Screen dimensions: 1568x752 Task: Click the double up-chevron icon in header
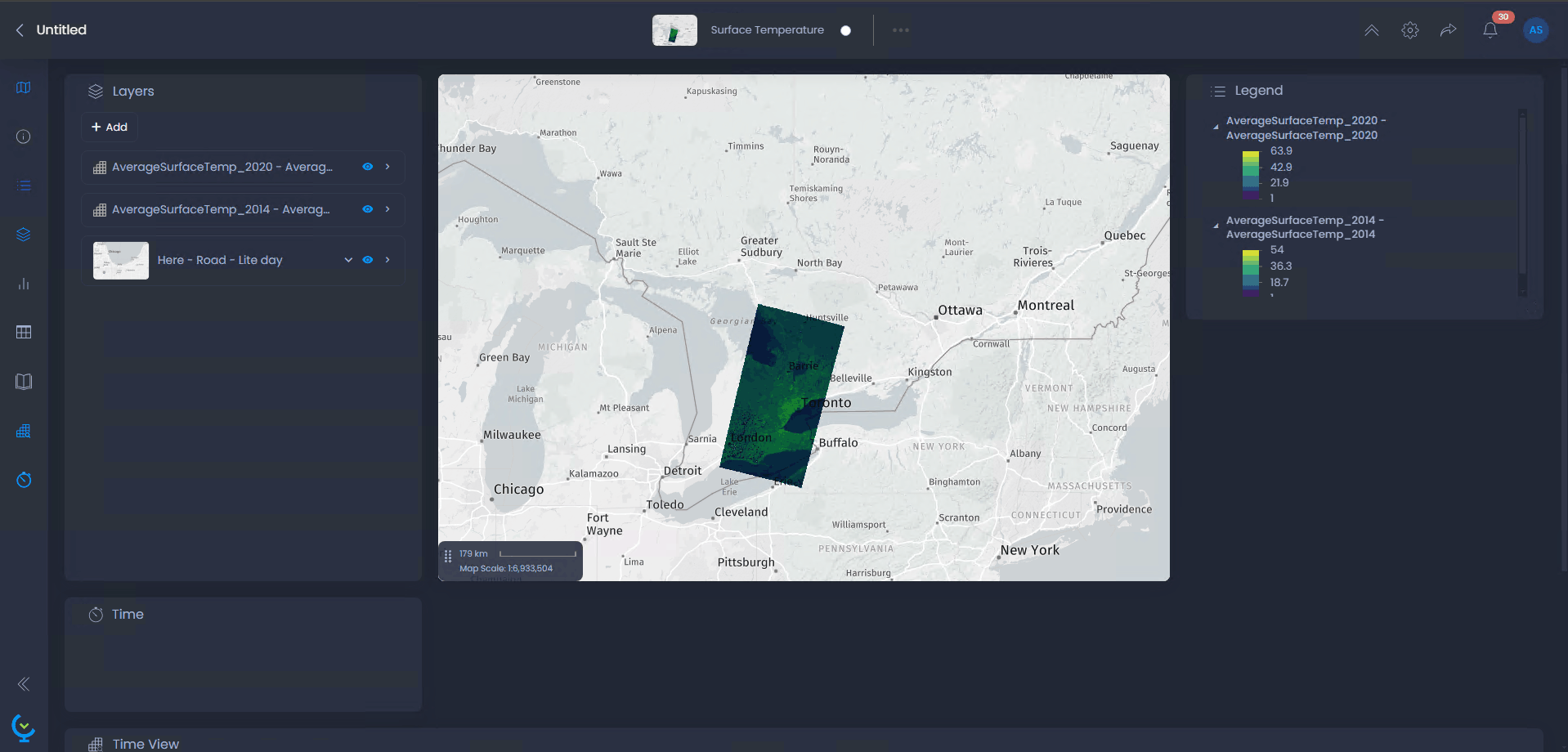point(1372,30)
